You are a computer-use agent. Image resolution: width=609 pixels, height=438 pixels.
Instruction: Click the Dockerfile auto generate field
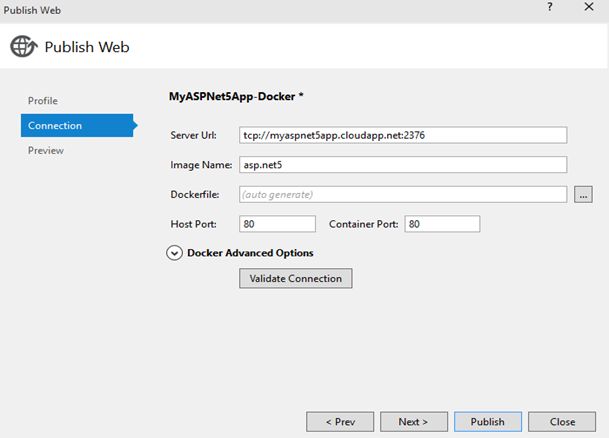tap(403, 194)
